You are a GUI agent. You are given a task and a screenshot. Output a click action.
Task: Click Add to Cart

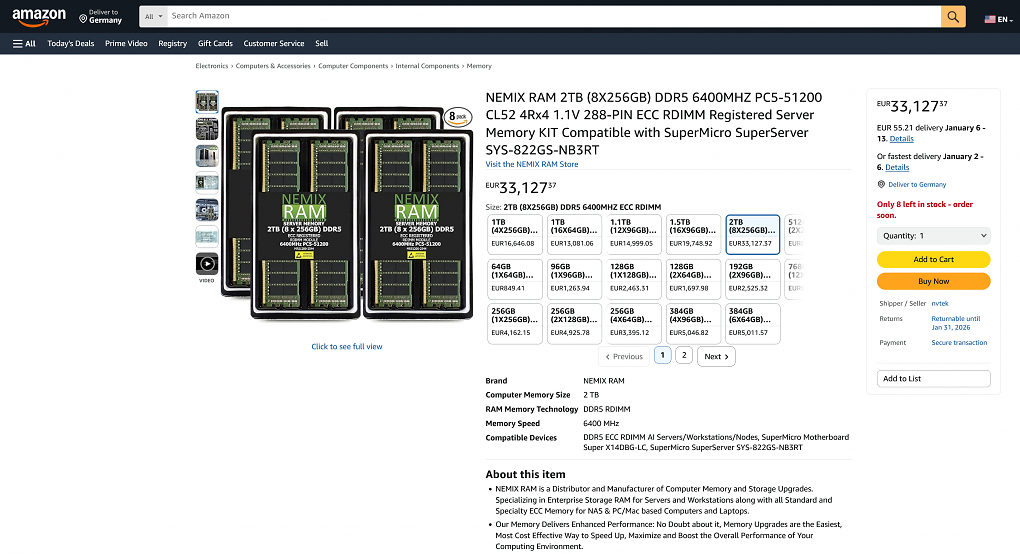click(933, 259)
